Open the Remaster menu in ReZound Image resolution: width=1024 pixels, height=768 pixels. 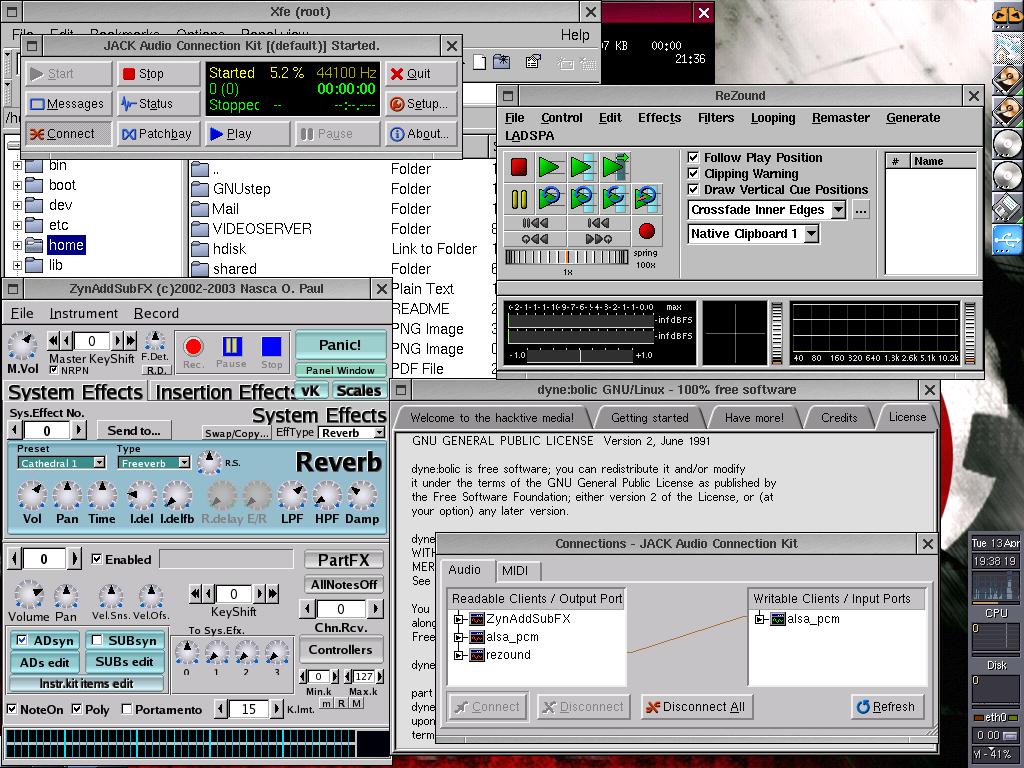click(x=840, y=118)
